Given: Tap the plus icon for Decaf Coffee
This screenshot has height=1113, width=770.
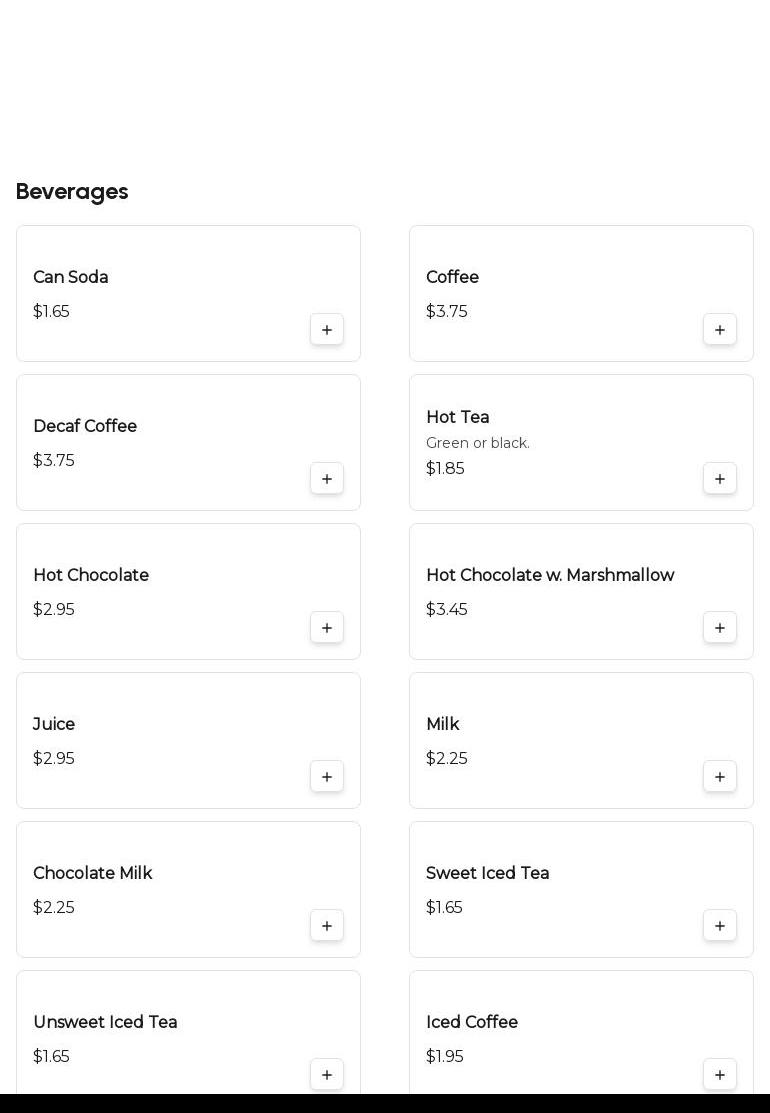Looking at the screenshot, I should 326,478.
